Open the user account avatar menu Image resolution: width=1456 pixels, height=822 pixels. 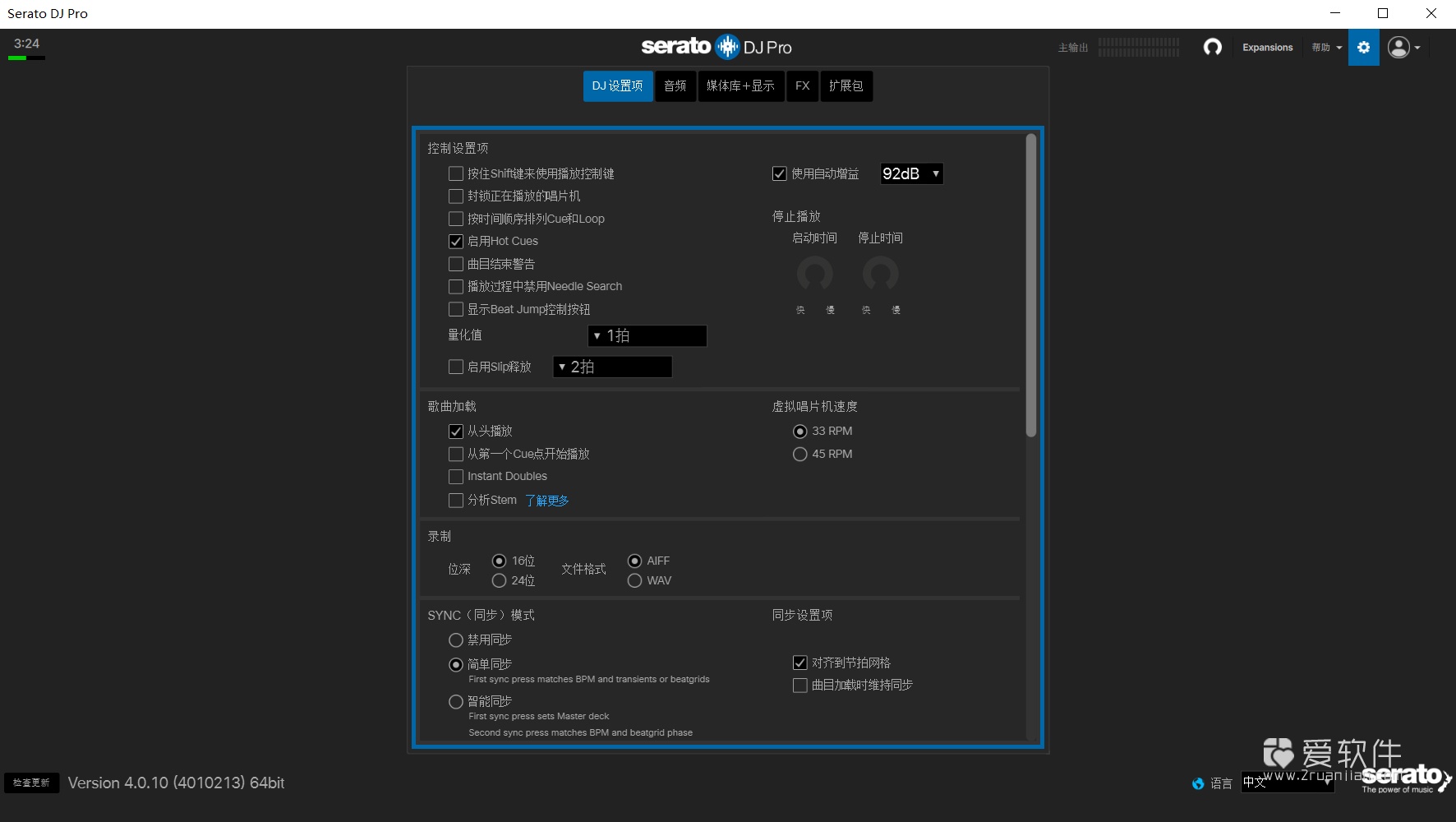click(1403, 48)
